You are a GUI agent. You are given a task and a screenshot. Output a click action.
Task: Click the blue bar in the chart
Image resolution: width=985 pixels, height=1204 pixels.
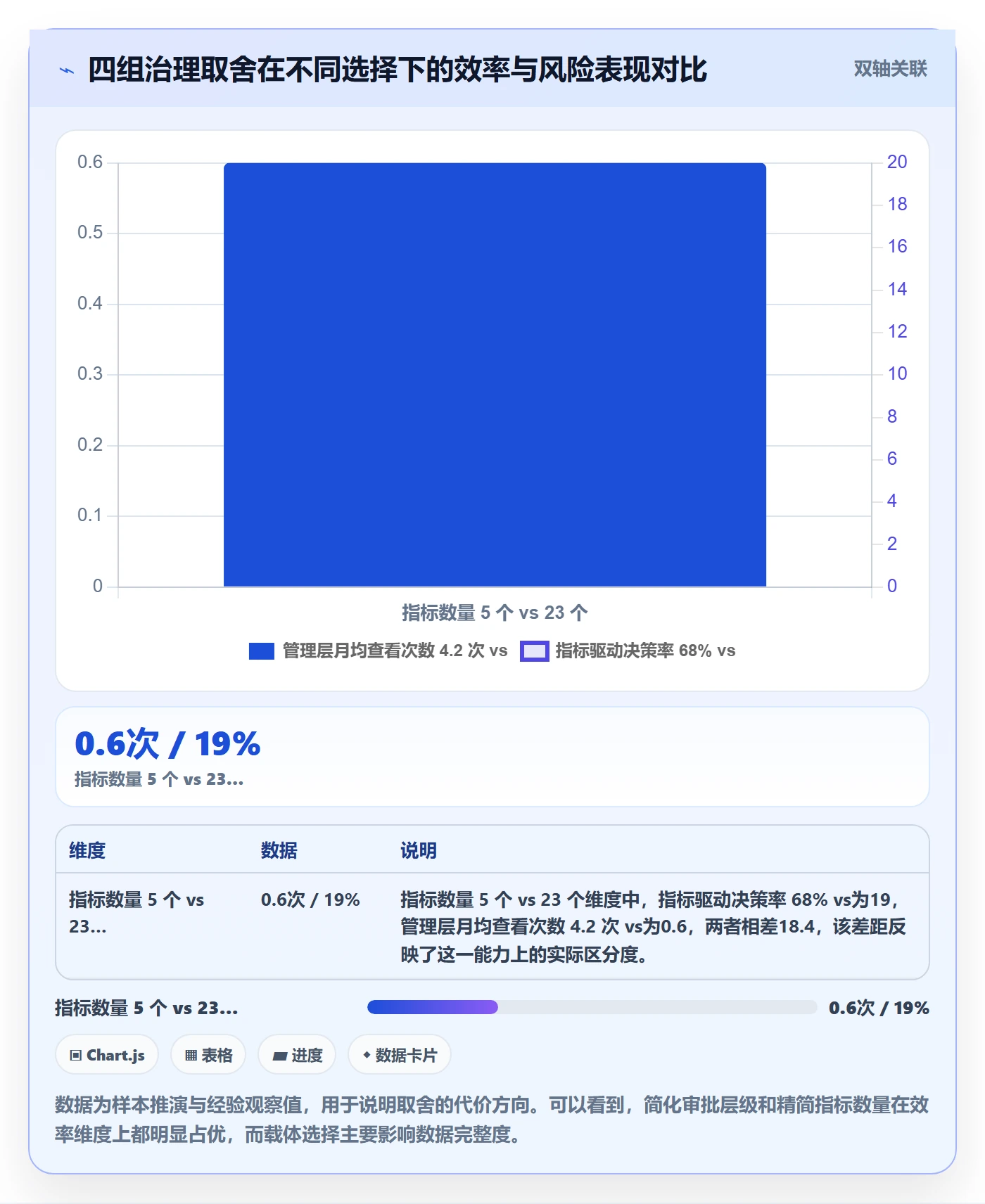coord(495,374)
